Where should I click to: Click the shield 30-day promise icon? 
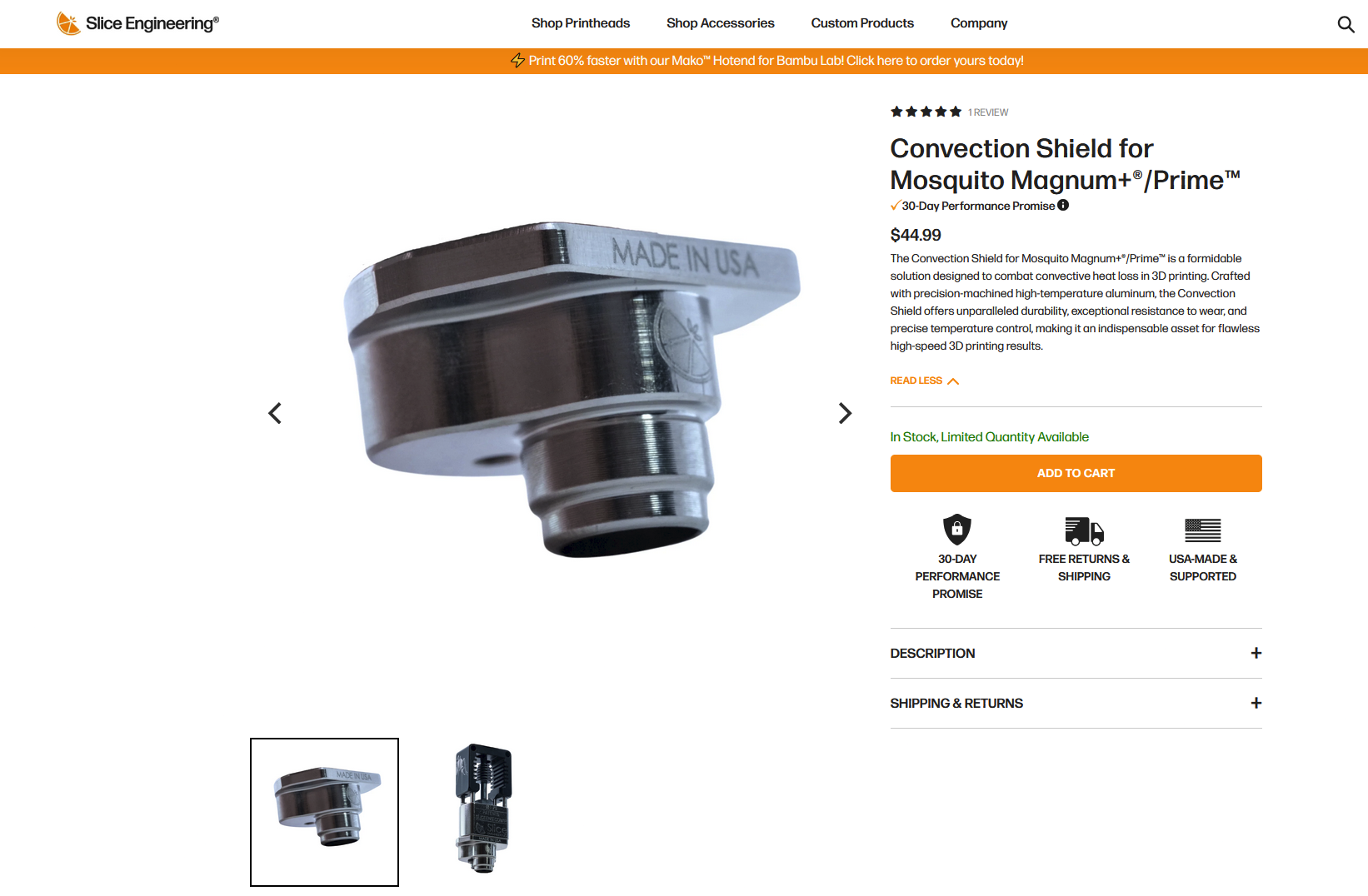pyautogui.click(x=957, y=529)
